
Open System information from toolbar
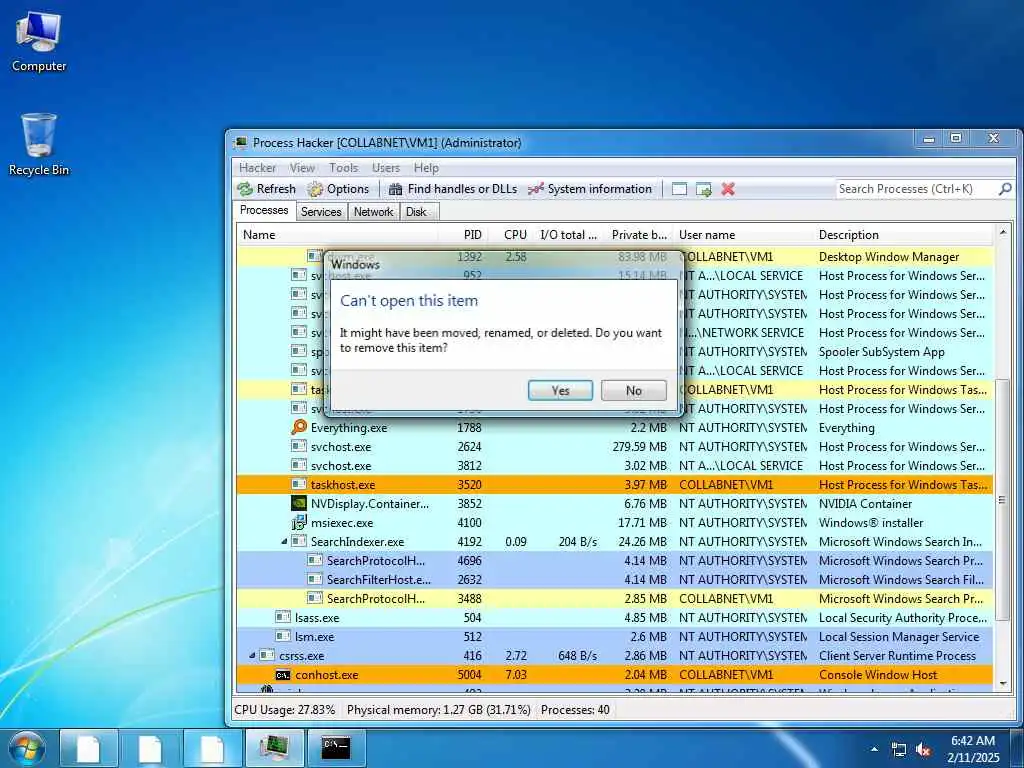point(590,189)
